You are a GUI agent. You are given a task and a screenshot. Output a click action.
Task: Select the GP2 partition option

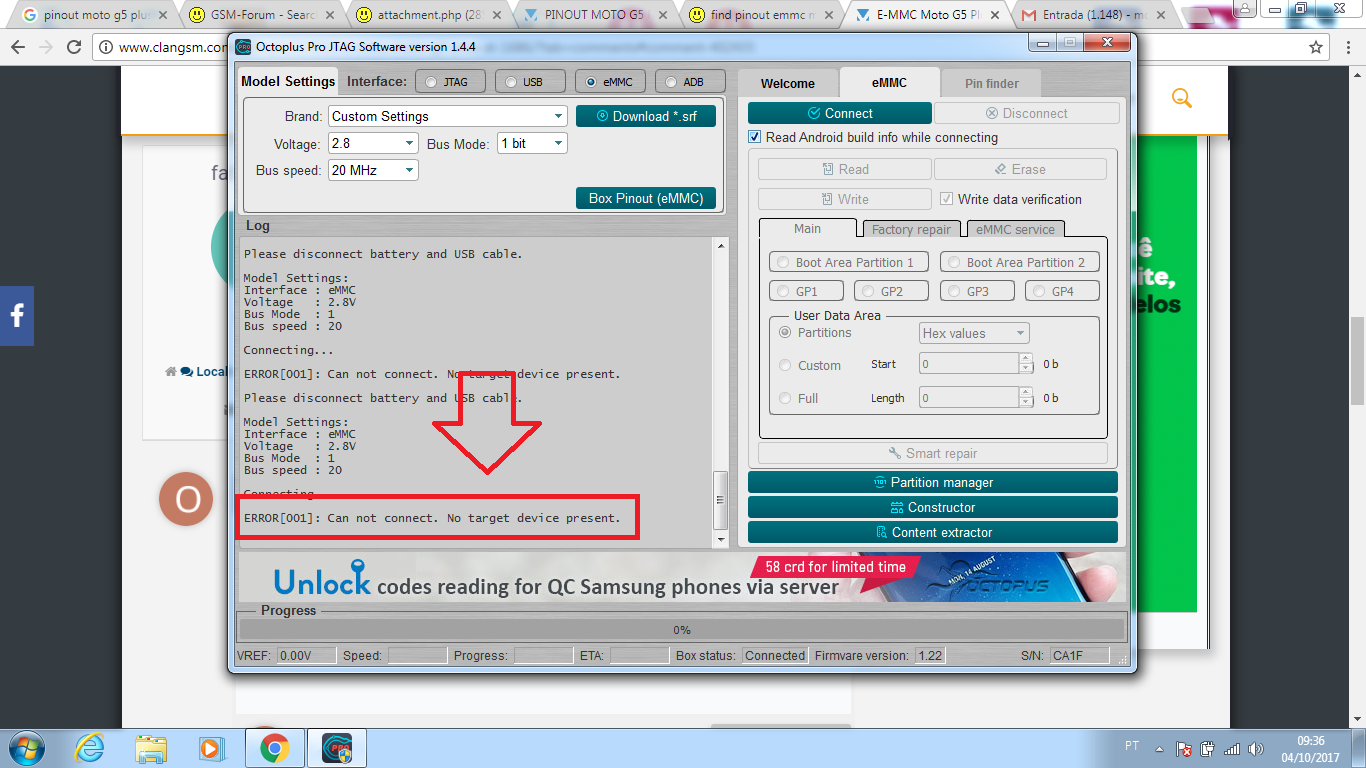point(891,291)
